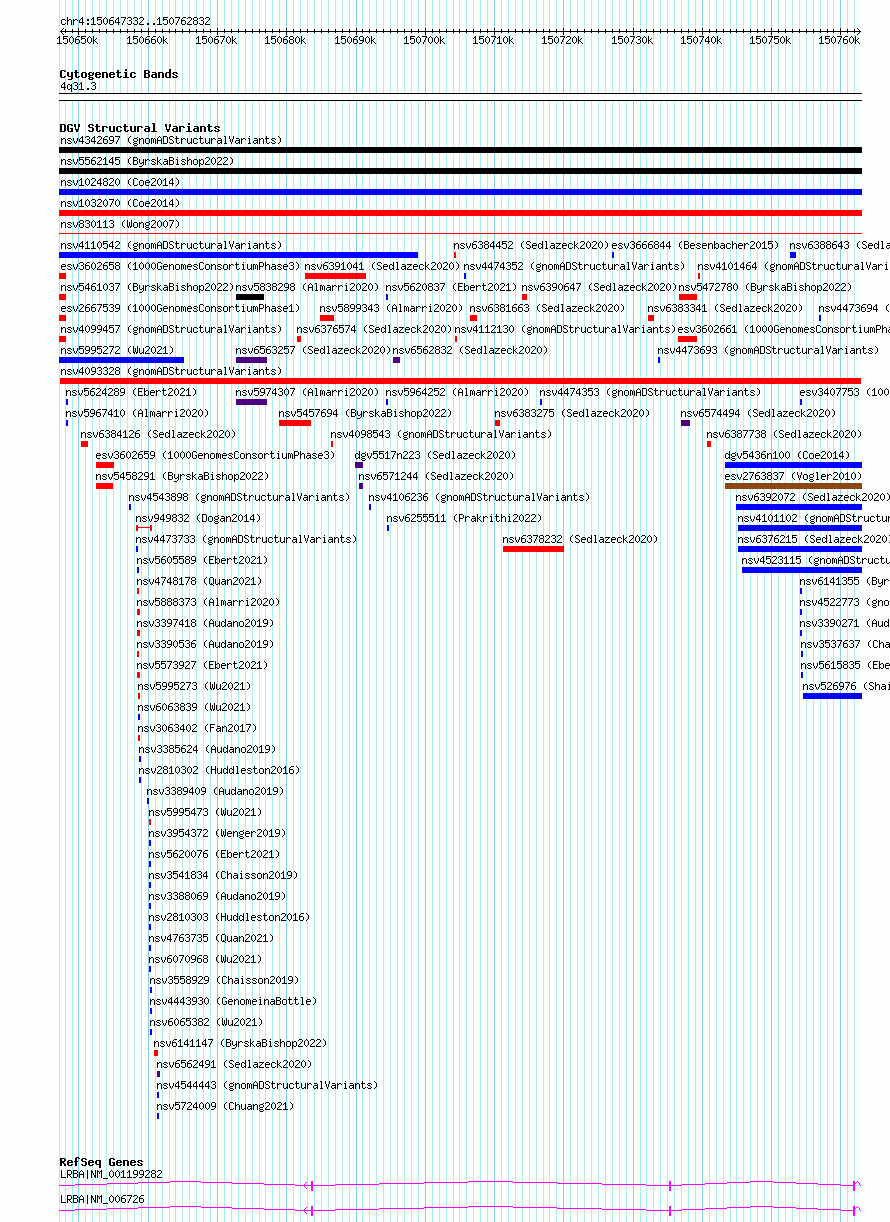Select variant nsv4342697 gnomAD label
The image size is (890, 1222).
(x=171, y=140)
